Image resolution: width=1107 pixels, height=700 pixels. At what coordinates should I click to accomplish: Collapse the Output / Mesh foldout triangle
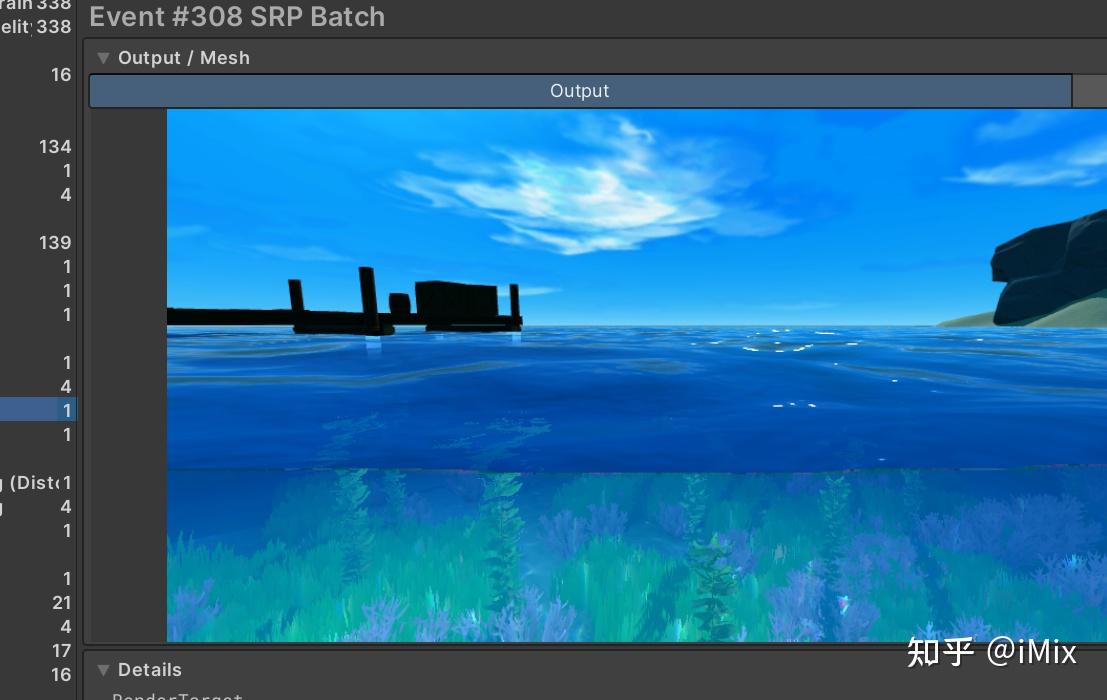[x=103, y=58]
